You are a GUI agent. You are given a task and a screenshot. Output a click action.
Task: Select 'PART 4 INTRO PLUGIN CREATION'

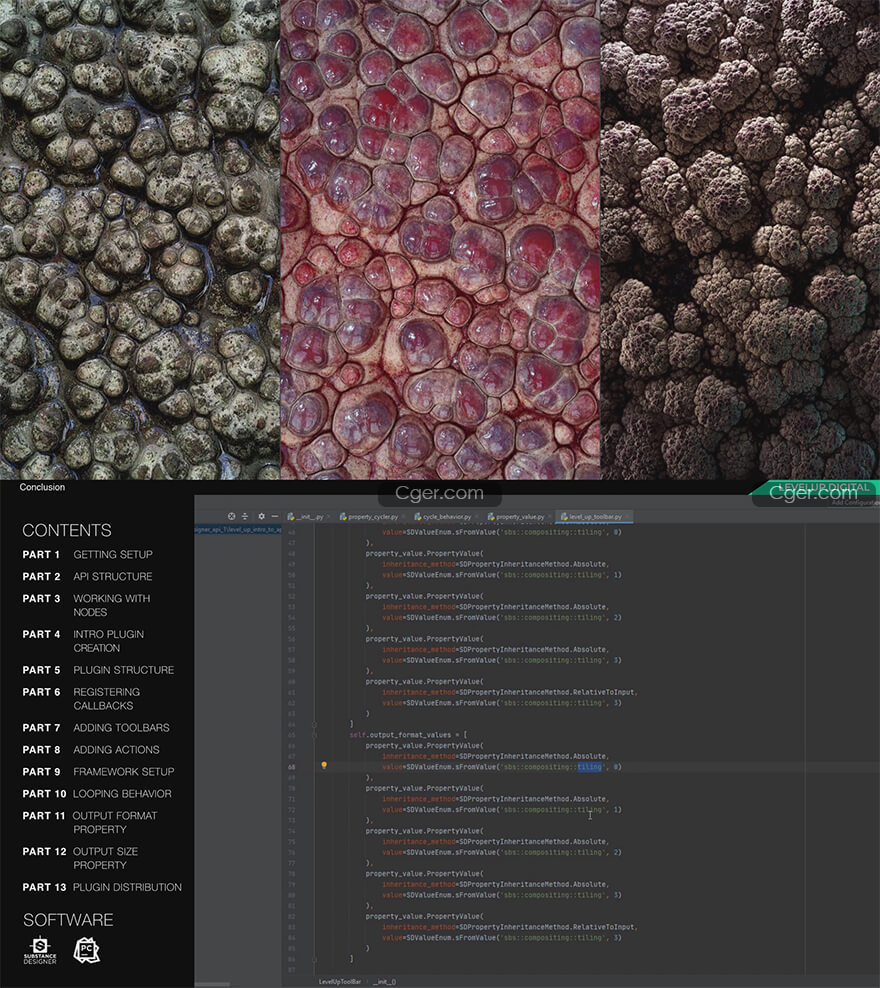tap(83, 641)
